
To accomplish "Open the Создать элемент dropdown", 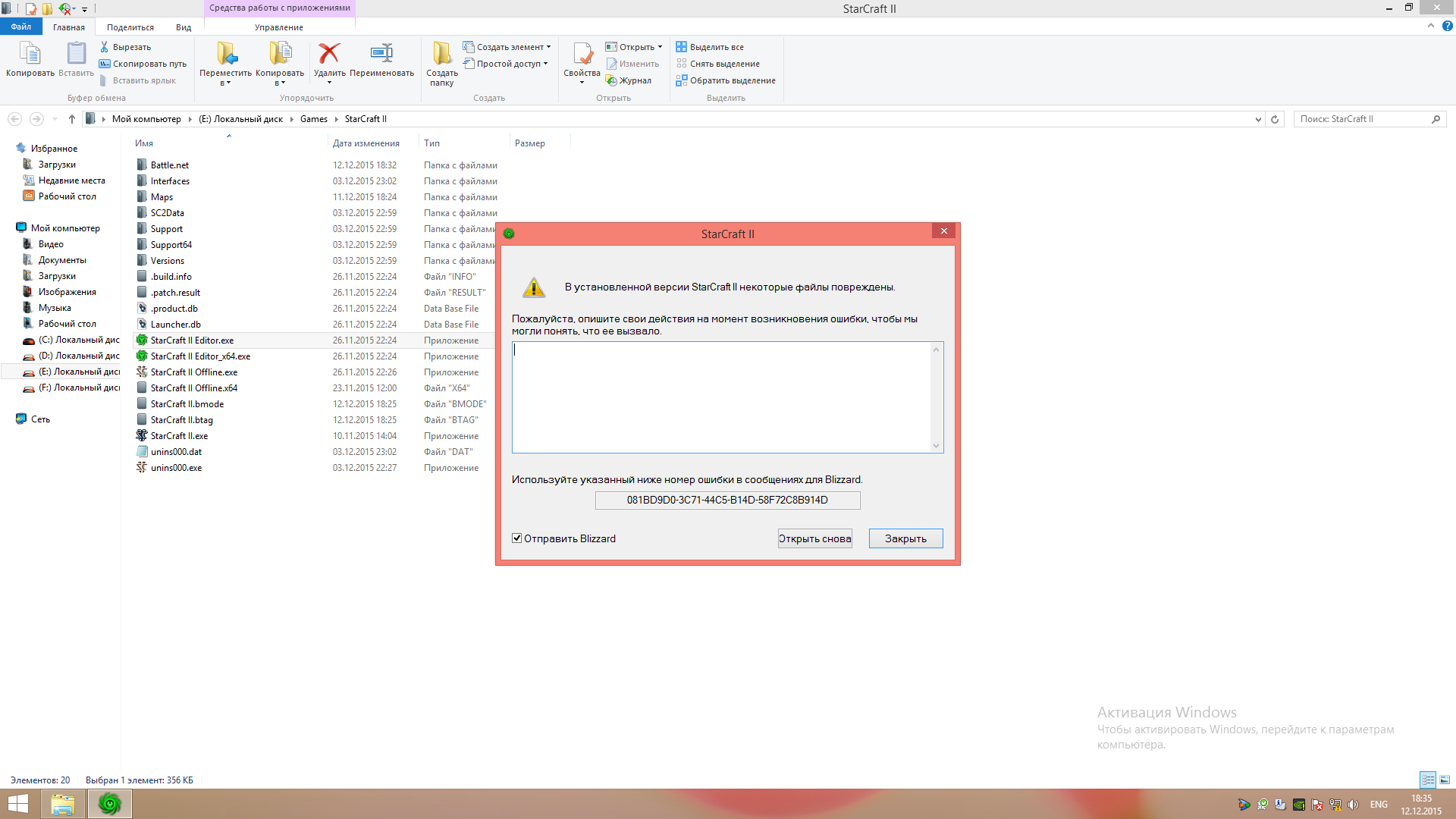I will click(510, 47).
